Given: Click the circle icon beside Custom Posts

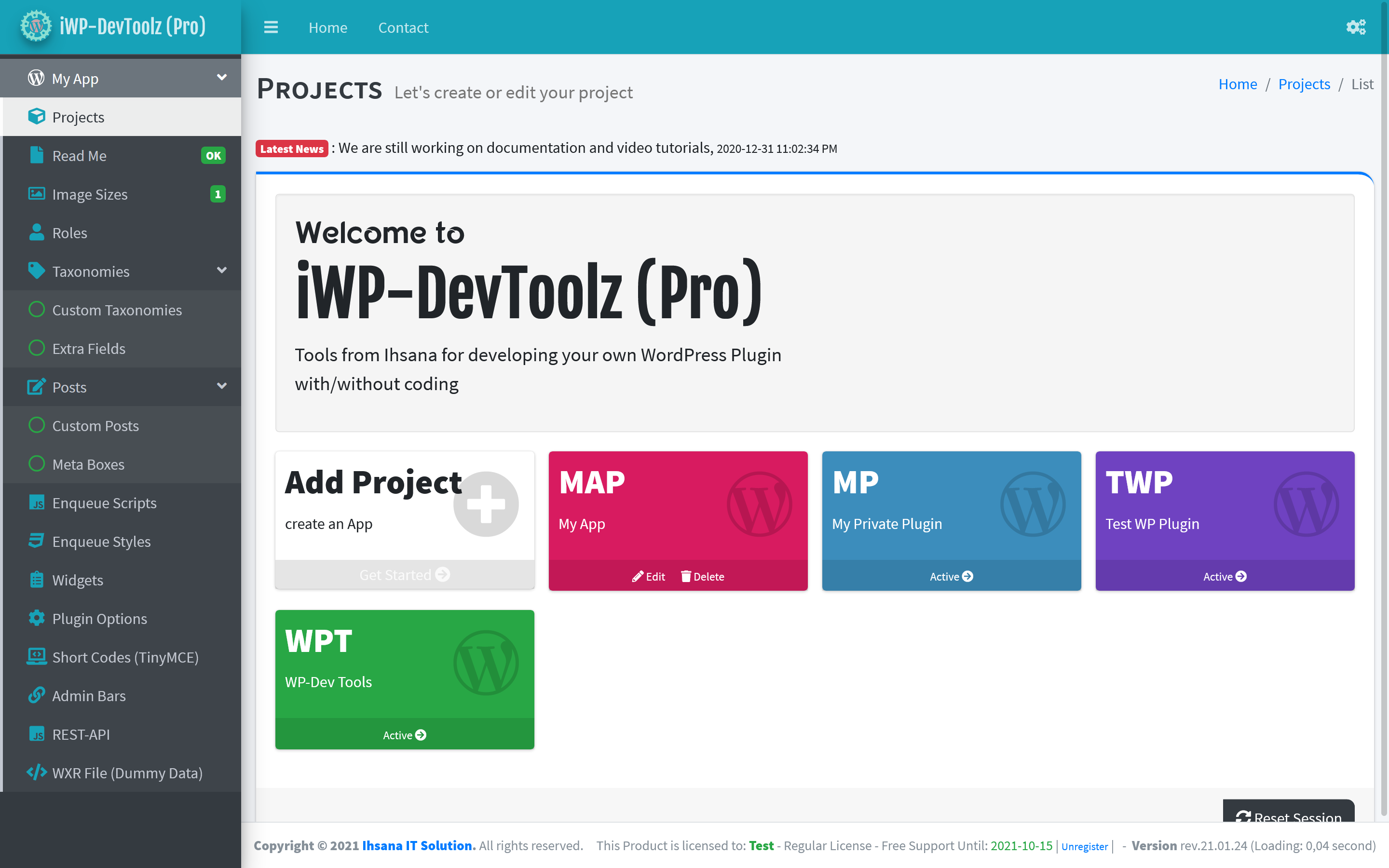Looking at the screenshot, I should pos(36,425).
